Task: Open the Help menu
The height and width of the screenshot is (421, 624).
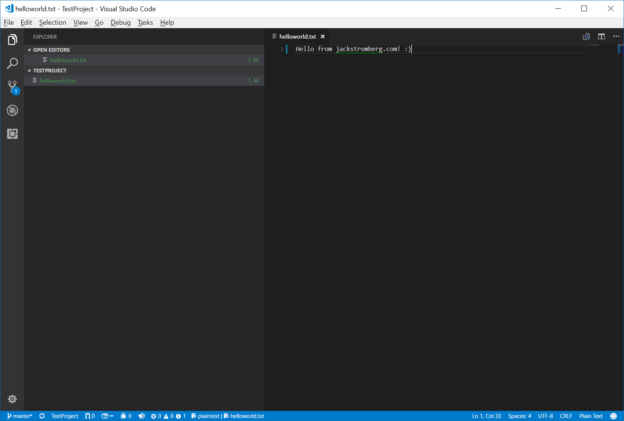Action: [167, 23]
